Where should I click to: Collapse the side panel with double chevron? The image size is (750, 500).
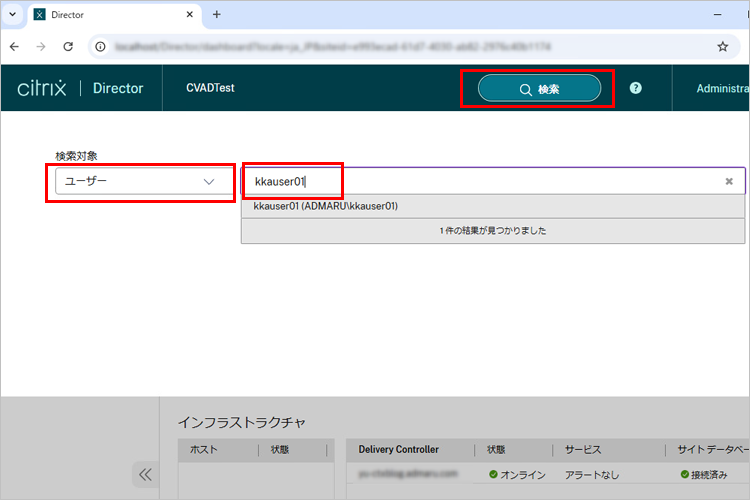click(x=145, y=474)
